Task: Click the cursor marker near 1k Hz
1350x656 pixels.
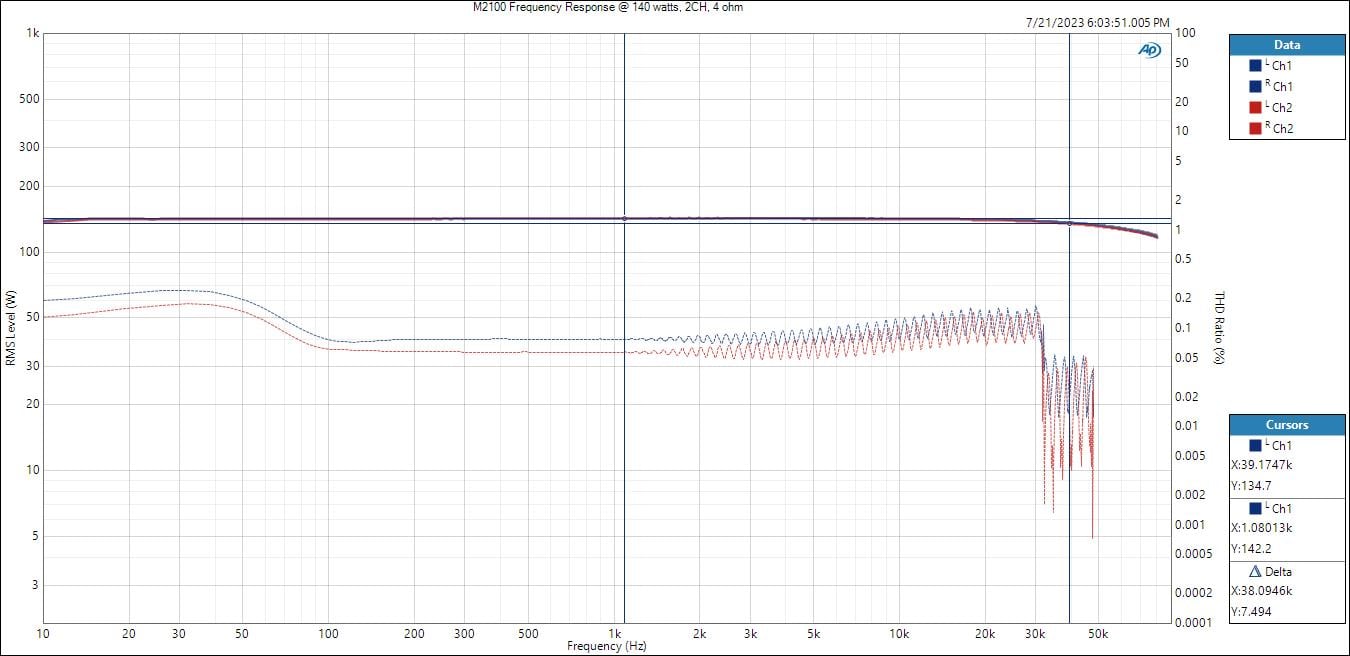Action: coord(624,218)
